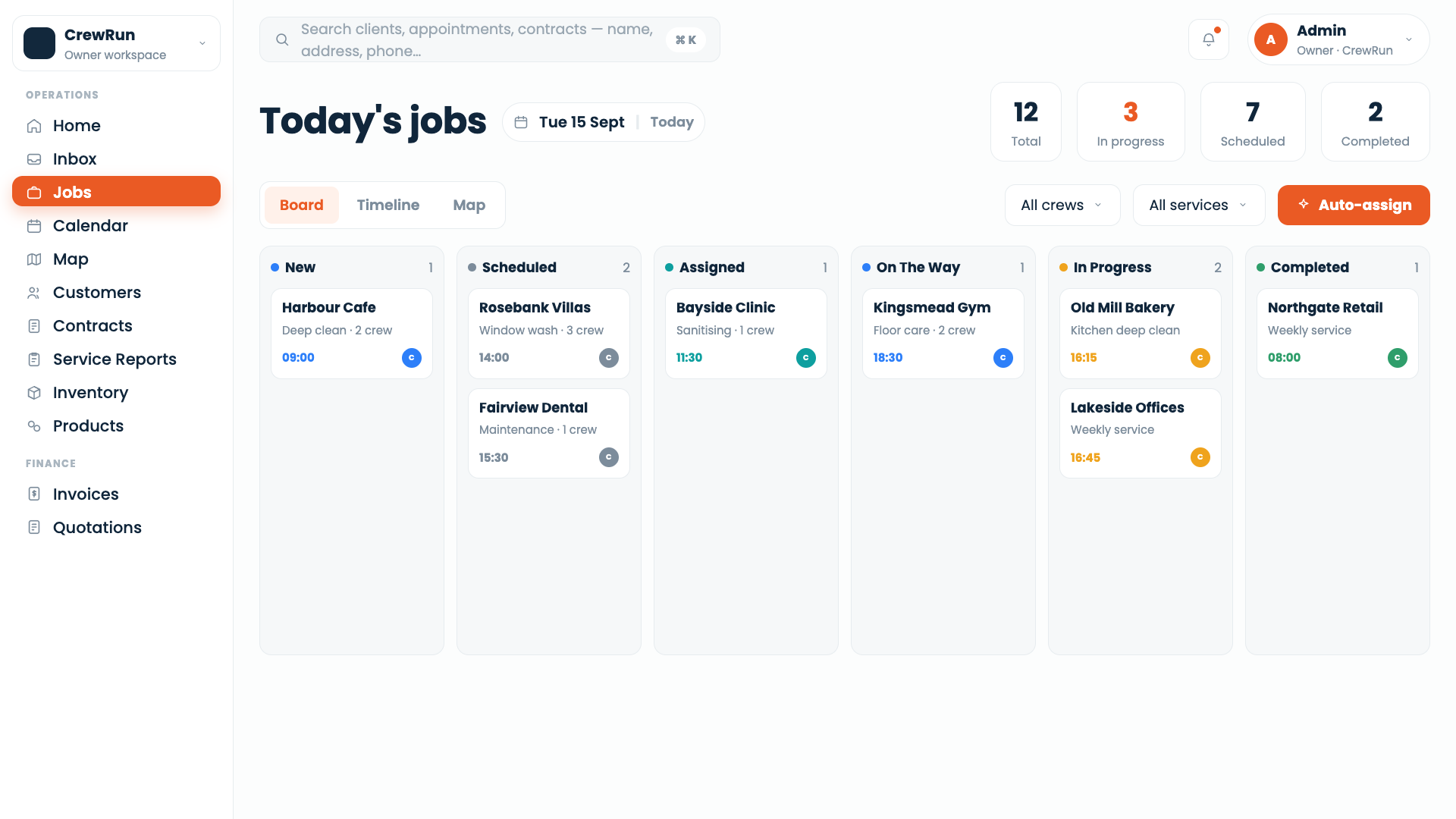Click the calendar icon in date picker
Screen dimensions: 1456x819
pyautogui.click(x=521, y=122)
